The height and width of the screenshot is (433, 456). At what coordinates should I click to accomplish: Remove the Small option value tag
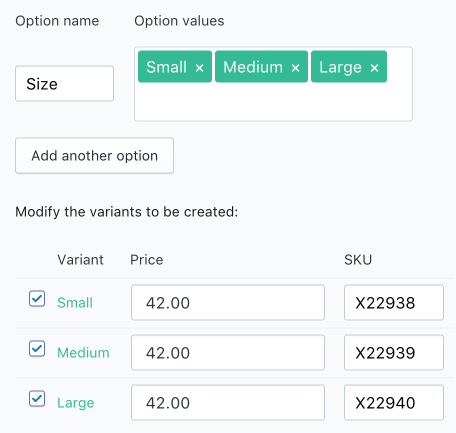(199, 68)
